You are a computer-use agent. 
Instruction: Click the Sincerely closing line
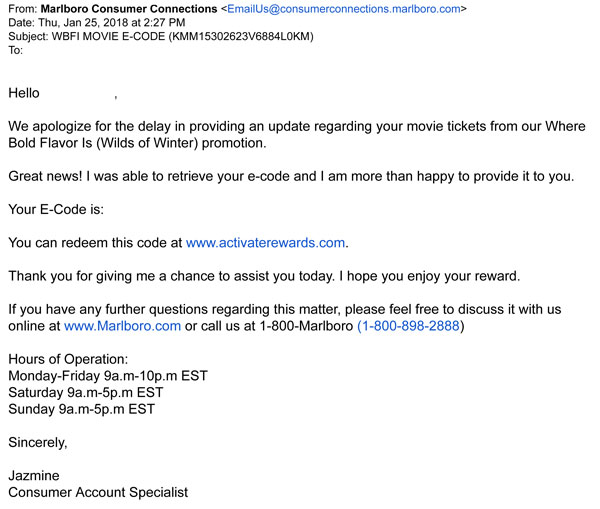pyautogui.click(x=37, y=441)
